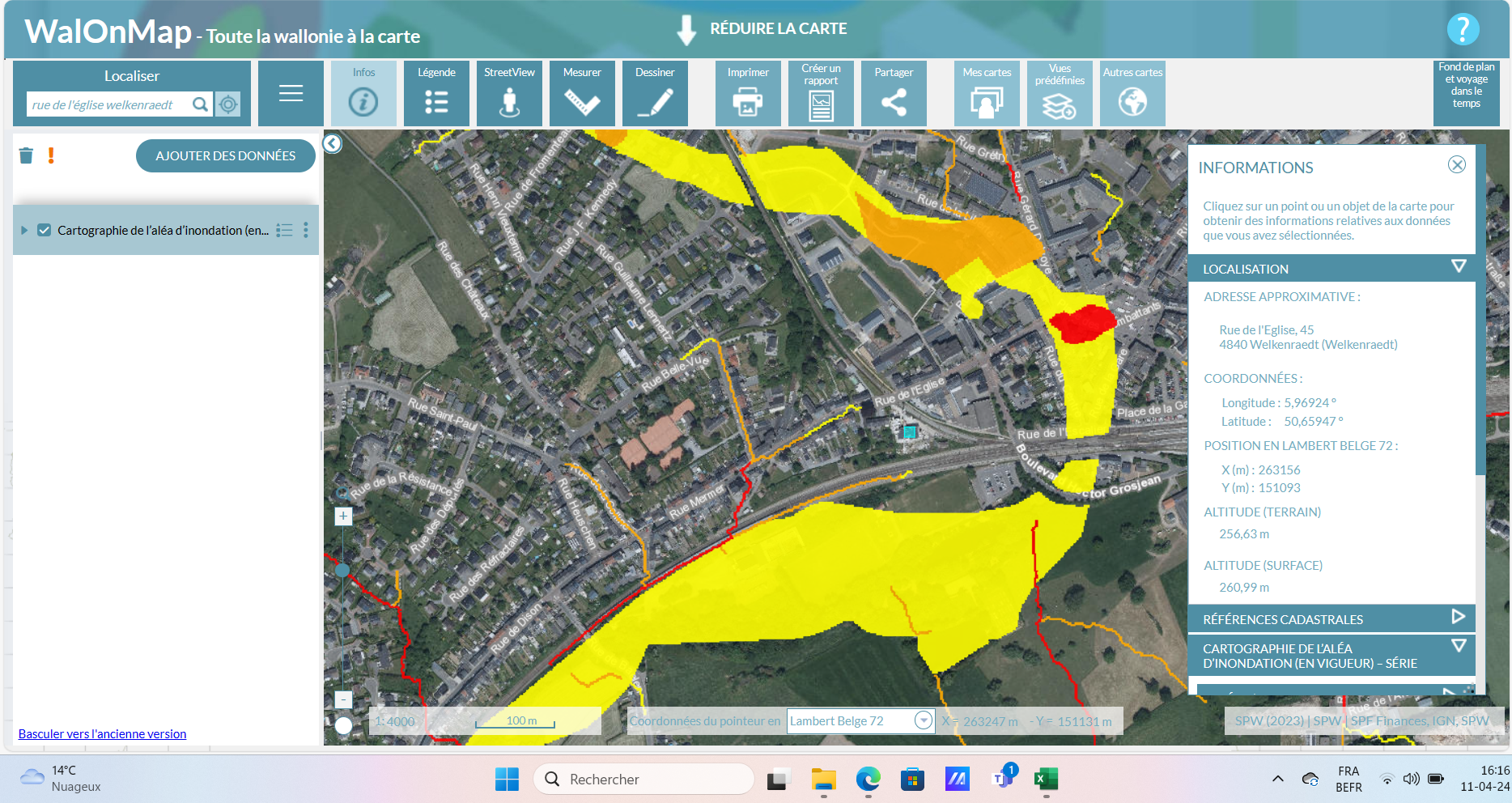Uncheck the Cartographie de l'aléa d'inondation layer
Viewport: 1512px width, 803px height.
tap(45, 230)
